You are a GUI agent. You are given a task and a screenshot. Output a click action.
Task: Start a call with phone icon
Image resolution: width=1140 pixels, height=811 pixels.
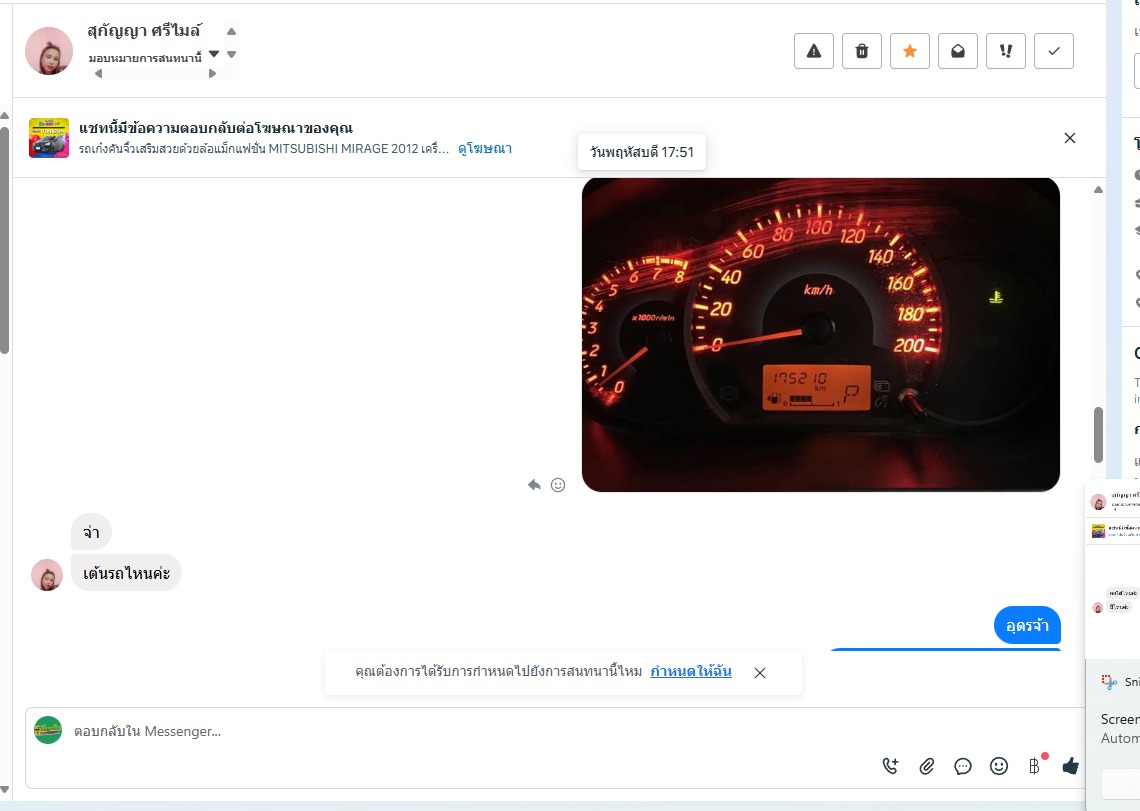pos(890,766)
